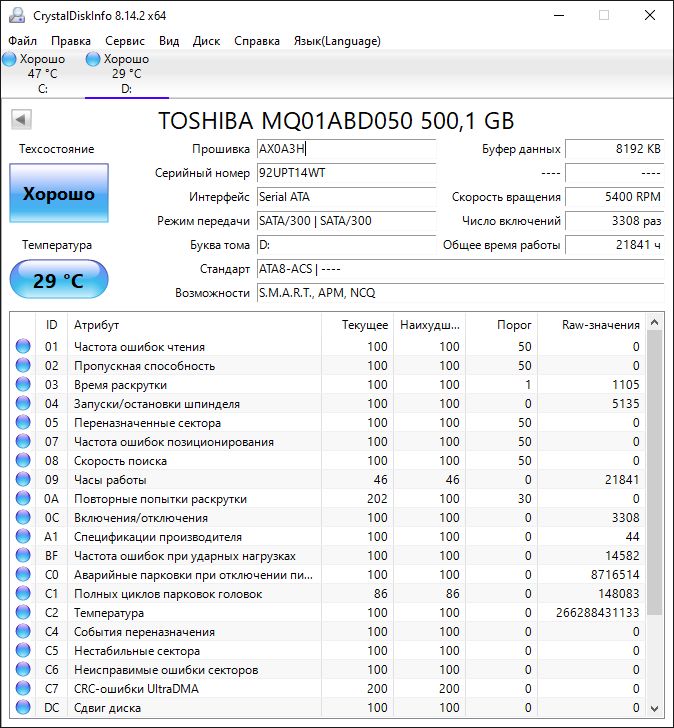
Task: Open the Диск menu
Action: 206,41
